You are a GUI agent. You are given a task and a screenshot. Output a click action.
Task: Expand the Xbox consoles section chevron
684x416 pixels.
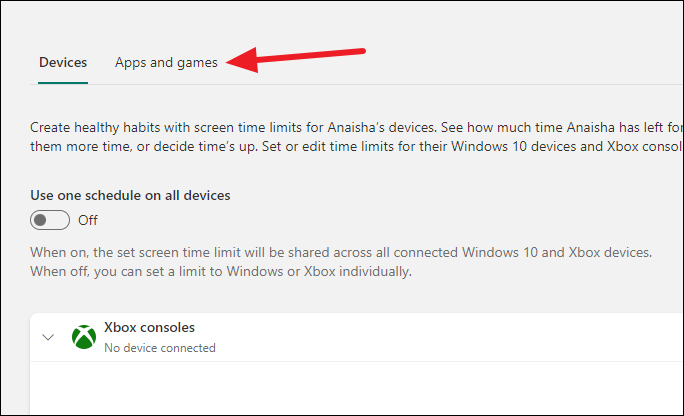(48, 337)
